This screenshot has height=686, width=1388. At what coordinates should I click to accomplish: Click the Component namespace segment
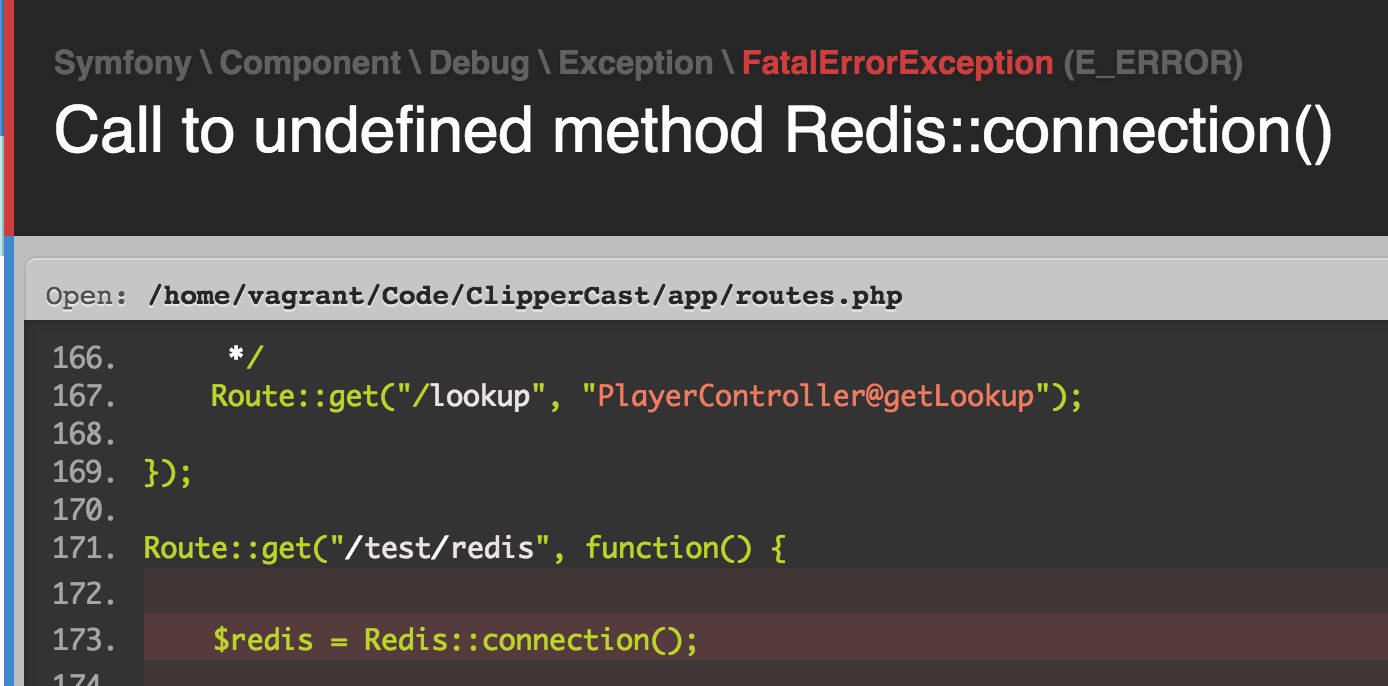(x=310, y=64)
